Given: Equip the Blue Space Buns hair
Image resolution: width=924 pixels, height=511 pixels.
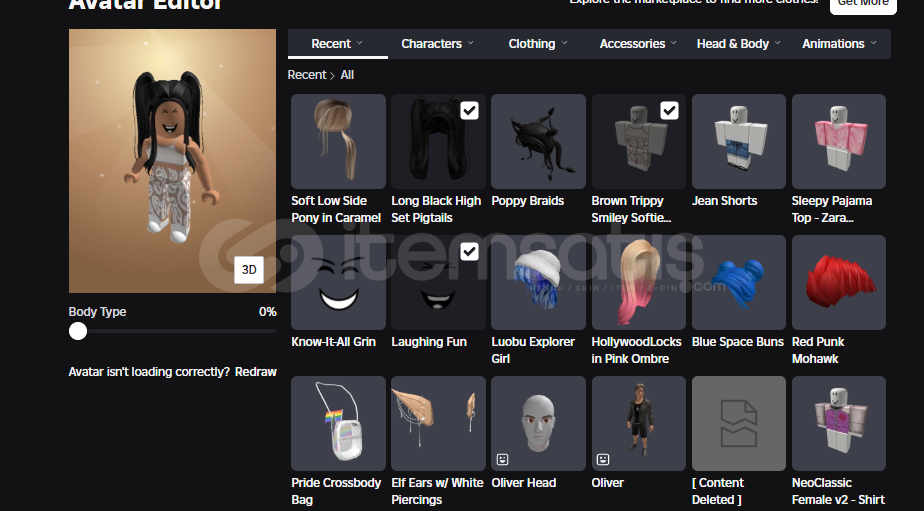Looking at the screenshot, I should [x=739, y=282].
